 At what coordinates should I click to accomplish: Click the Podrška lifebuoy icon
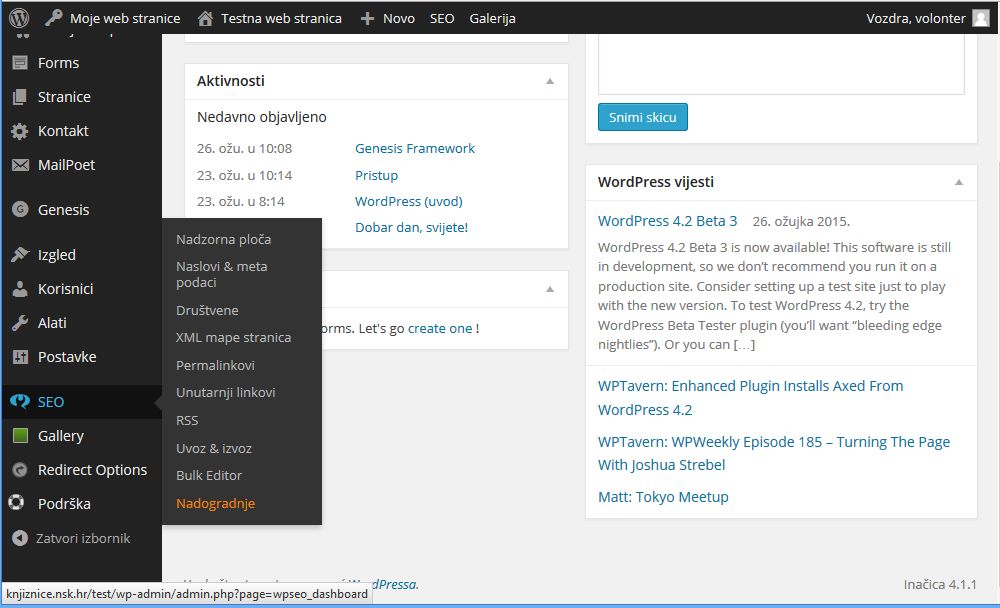(16, 503)
